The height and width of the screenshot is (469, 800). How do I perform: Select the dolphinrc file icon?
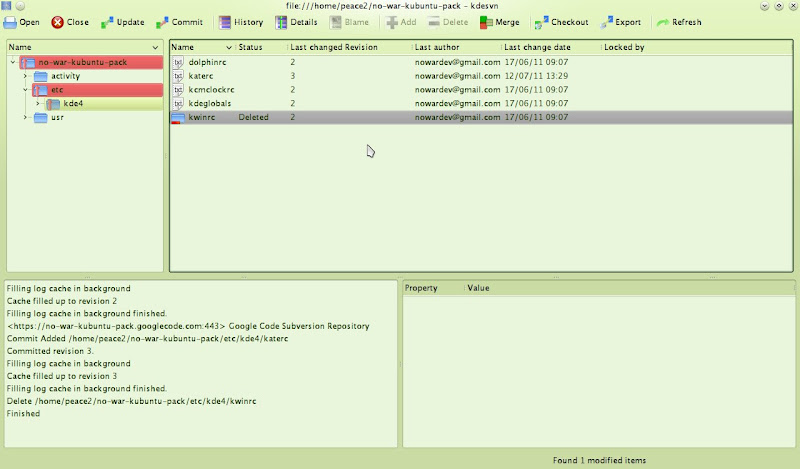pos(178,62)
